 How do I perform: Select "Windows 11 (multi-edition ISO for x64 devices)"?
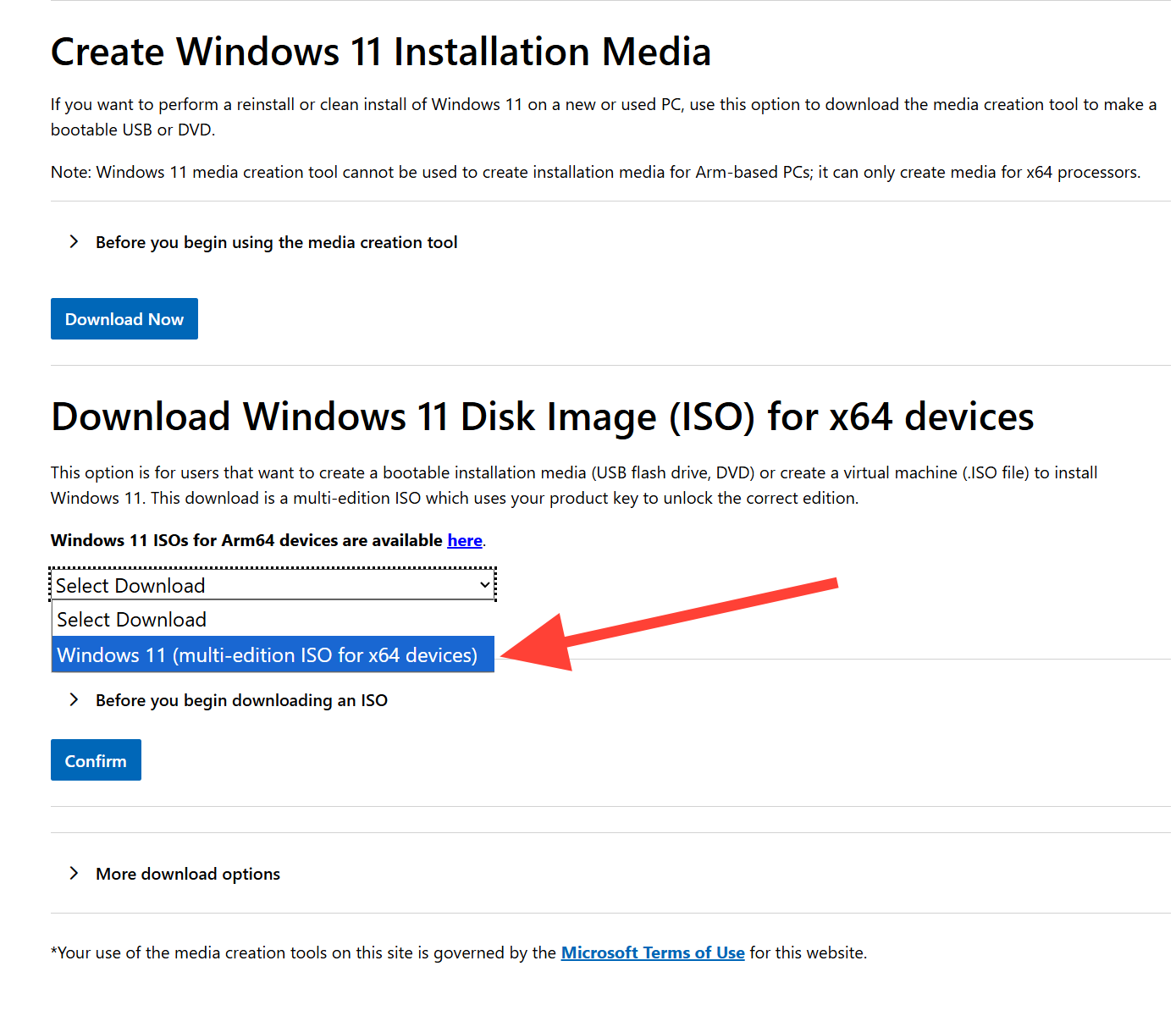click(x=266, y=654)
